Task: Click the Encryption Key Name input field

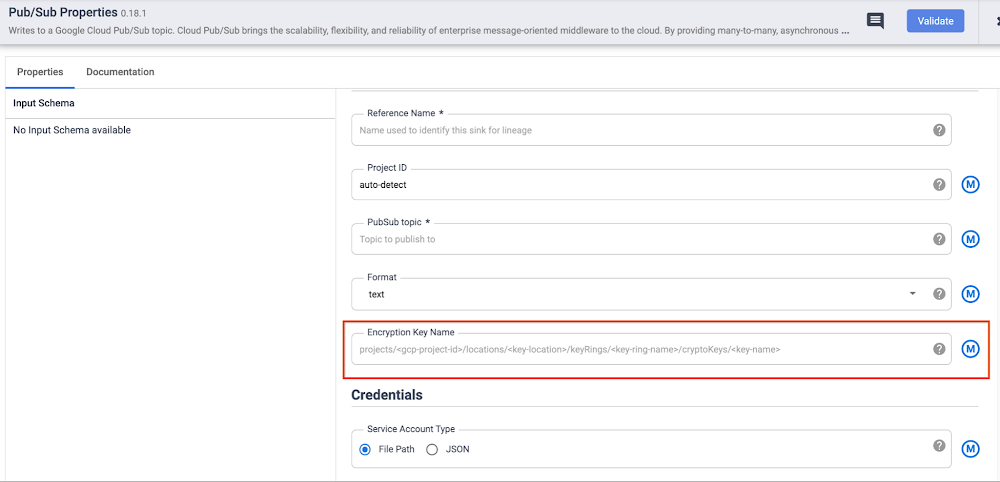Action: click(640, 349)
